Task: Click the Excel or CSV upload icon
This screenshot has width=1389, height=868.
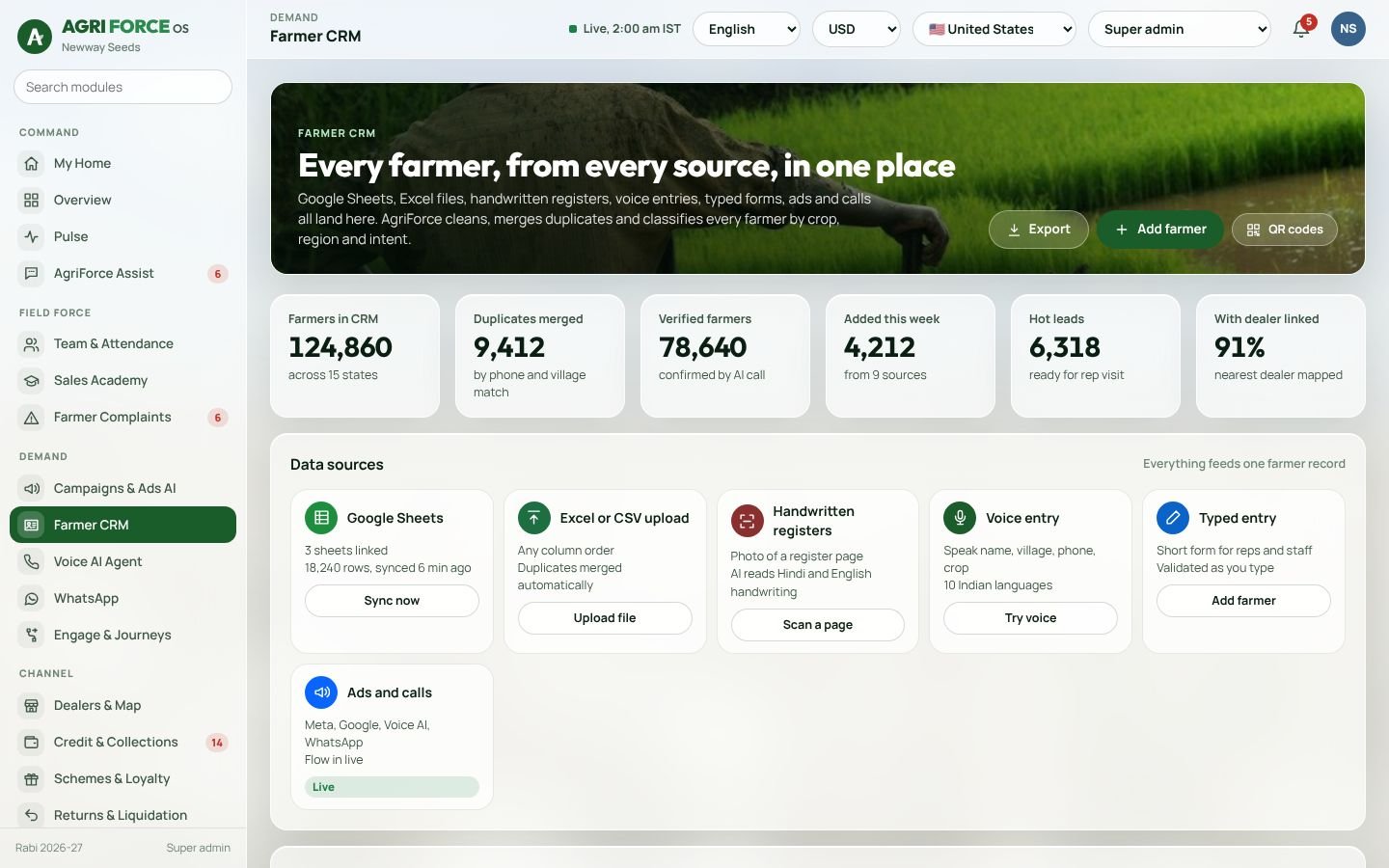Action: [x=534, y=518]
